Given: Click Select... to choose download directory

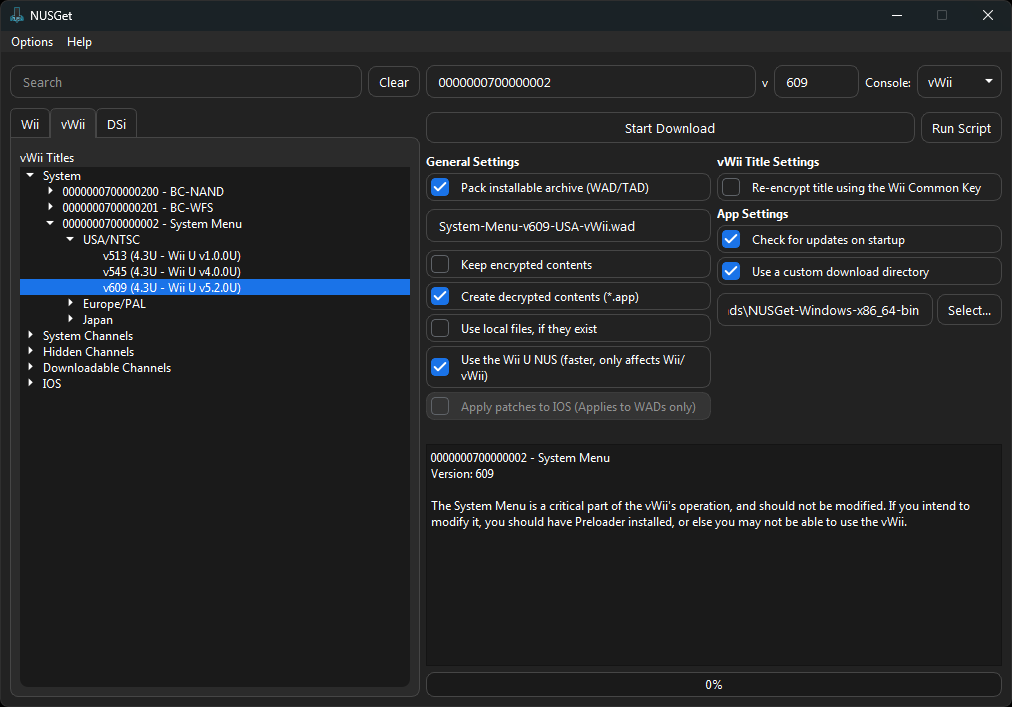Looking at the screenshot, I should coord(968,310).
